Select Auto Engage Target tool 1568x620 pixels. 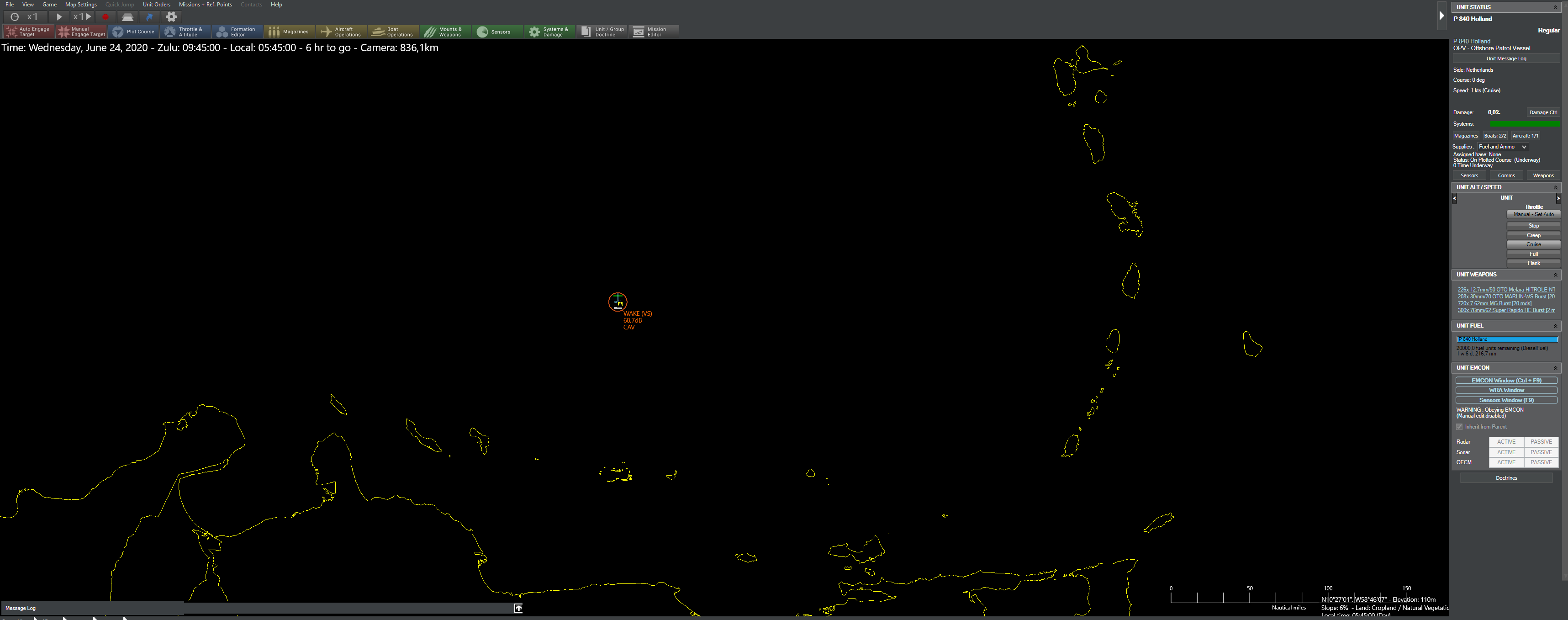(29, 32)
